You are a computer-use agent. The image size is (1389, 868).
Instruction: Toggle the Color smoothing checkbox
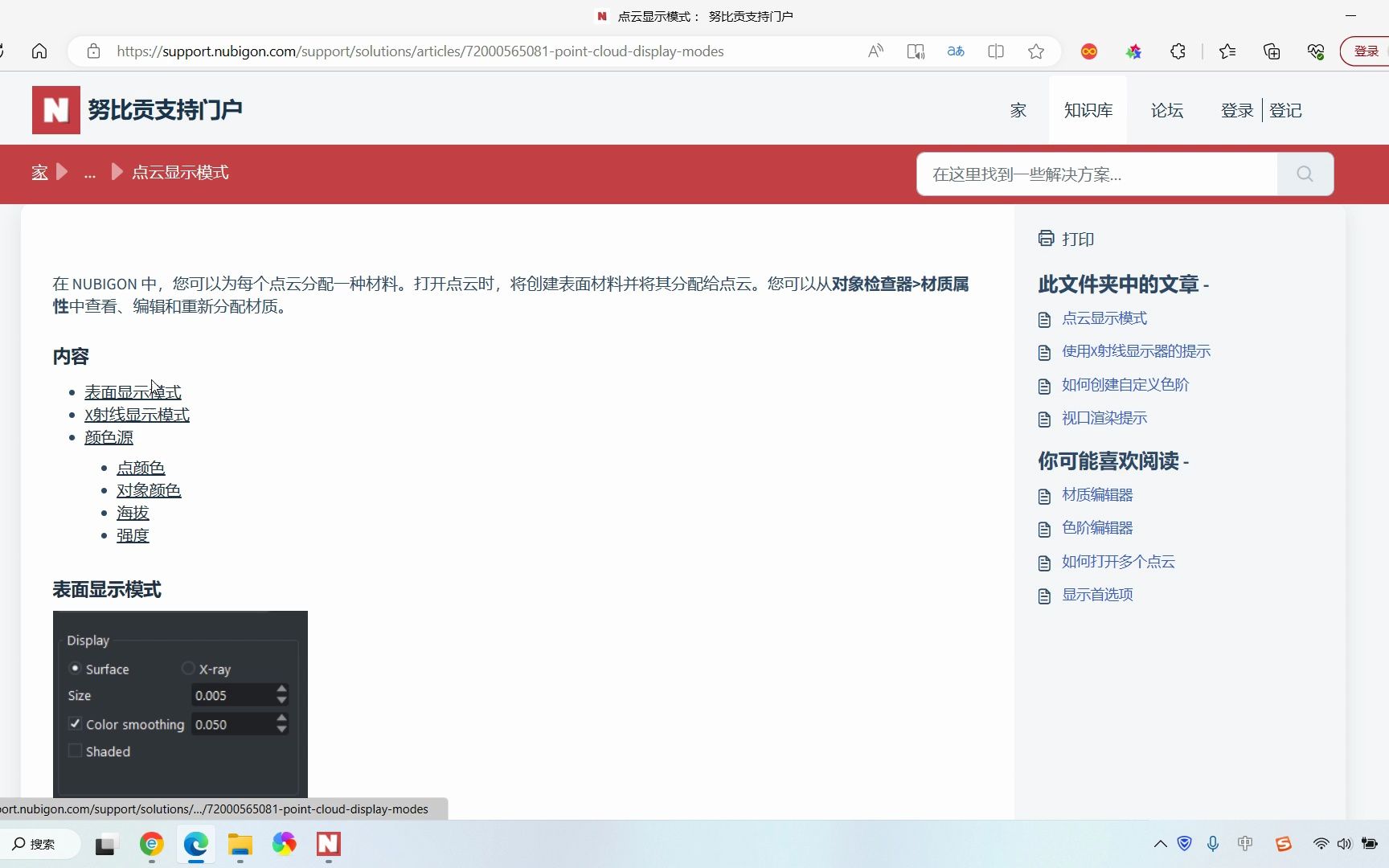75,723
